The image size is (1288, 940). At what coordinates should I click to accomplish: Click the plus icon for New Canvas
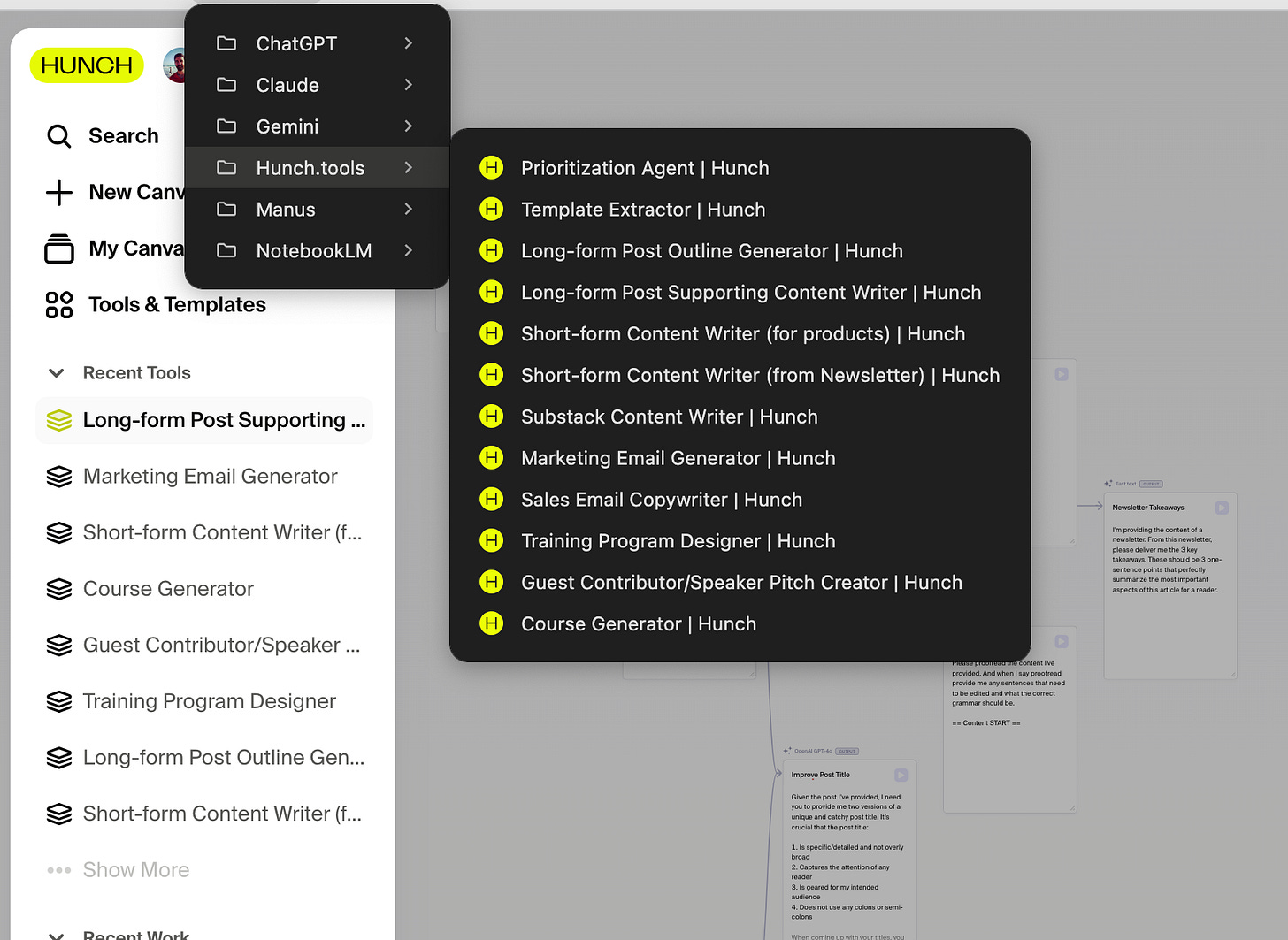click(x=59, y=193)
